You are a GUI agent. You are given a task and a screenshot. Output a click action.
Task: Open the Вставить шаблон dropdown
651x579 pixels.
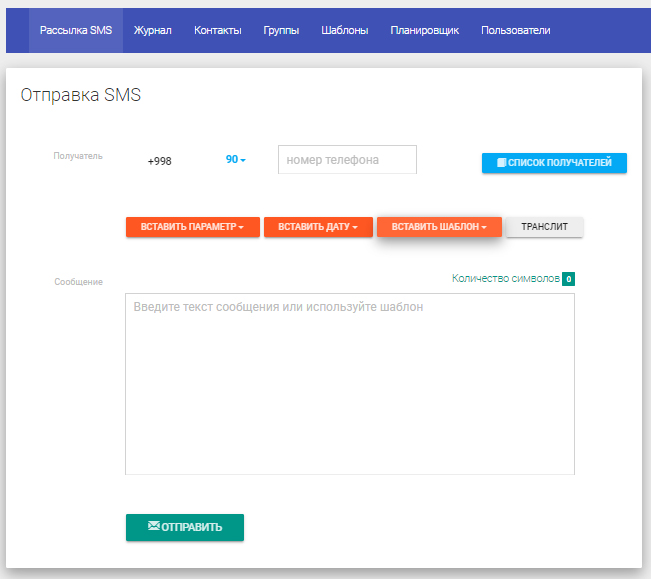coord(439,227)
